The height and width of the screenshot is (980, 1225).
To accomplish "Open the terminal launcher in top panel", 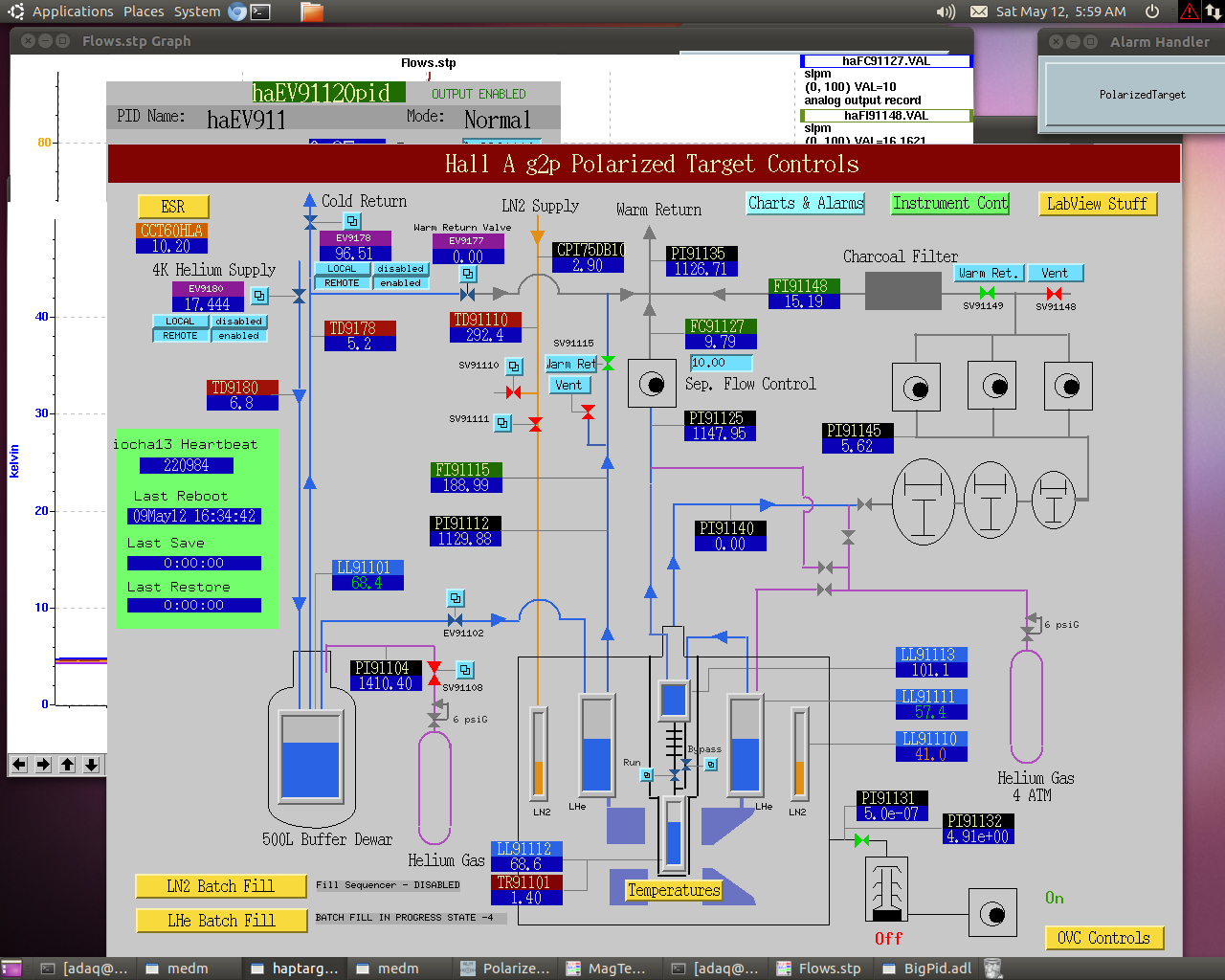I will pos(260,11).
